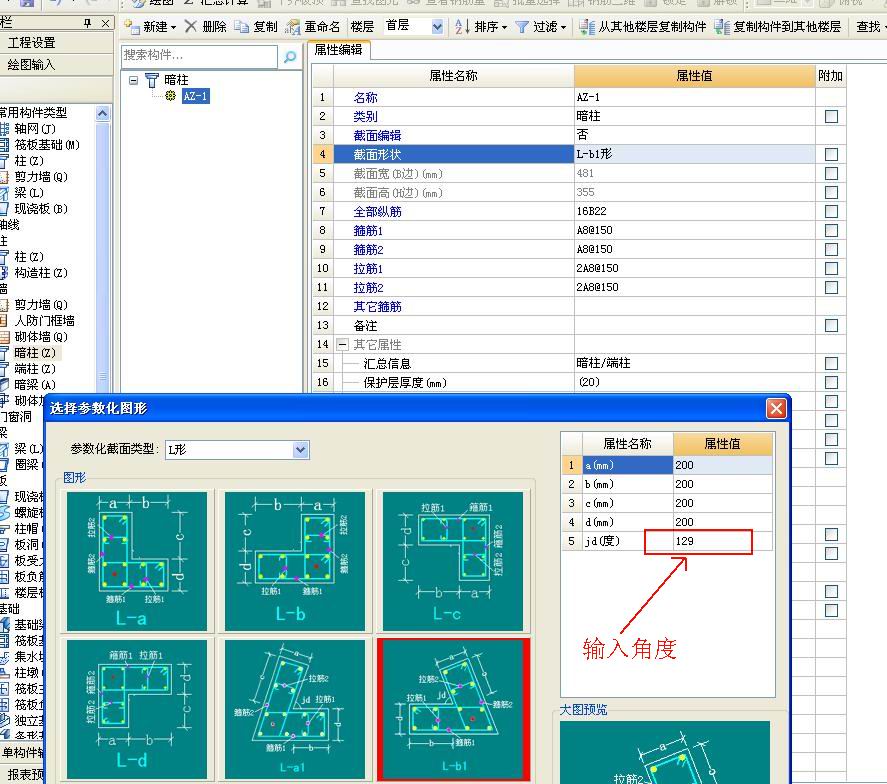The height and width of the screenshot is (784, 887).
Task: Click the 属性值 column header in the main table
Action: click(x=694, y=76)
